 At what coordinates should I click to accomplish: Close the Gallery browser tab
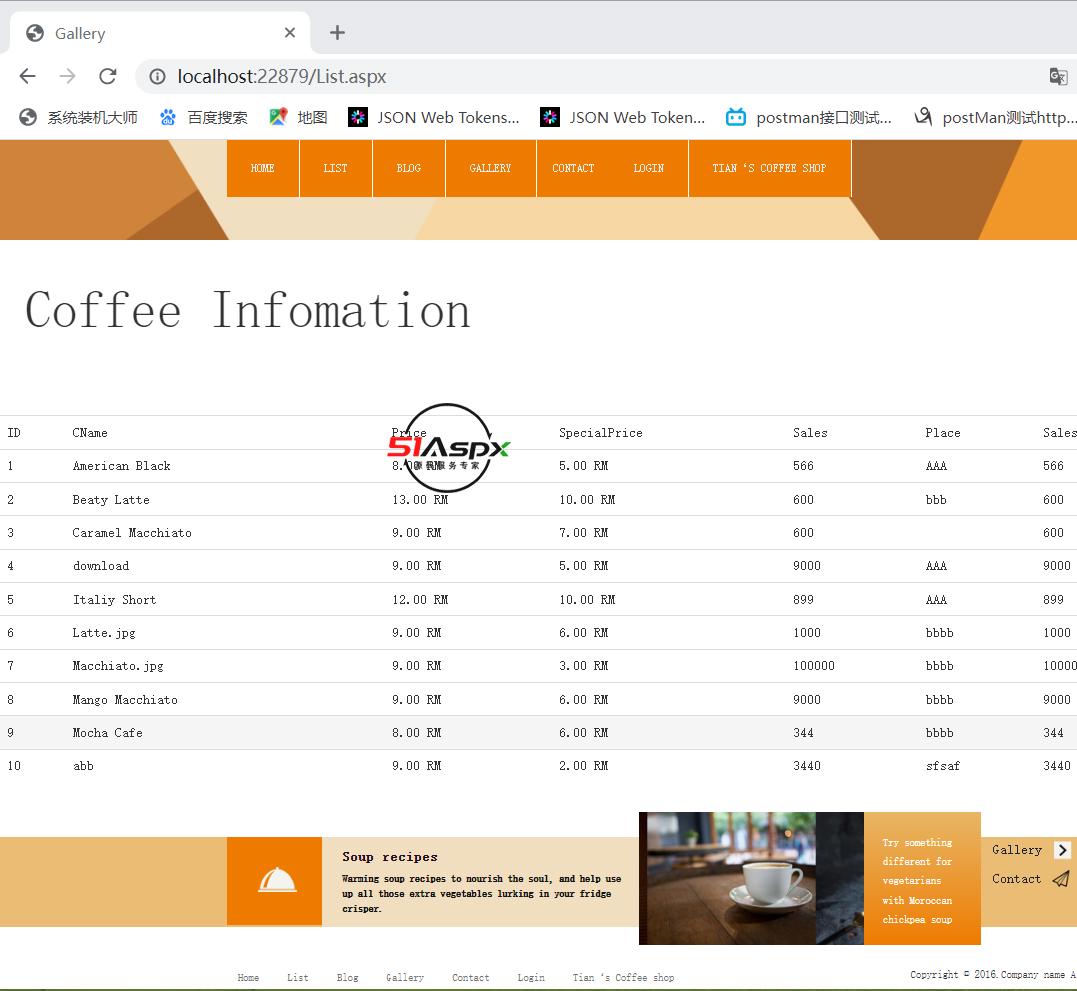(289, 33)
